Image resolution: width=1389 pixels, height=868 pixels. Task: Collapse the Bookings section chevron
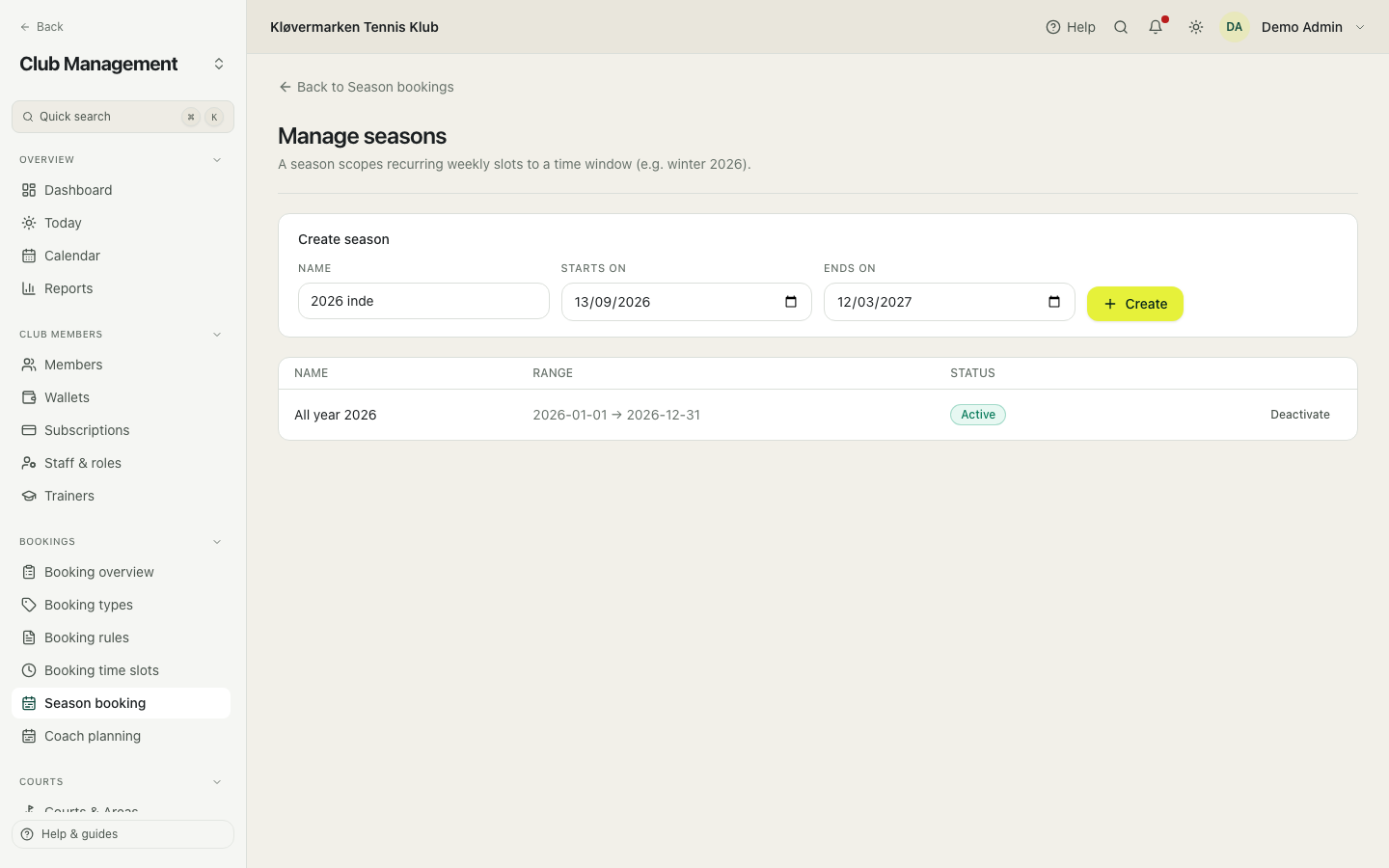pyautogui.click(x=217, y=542)
